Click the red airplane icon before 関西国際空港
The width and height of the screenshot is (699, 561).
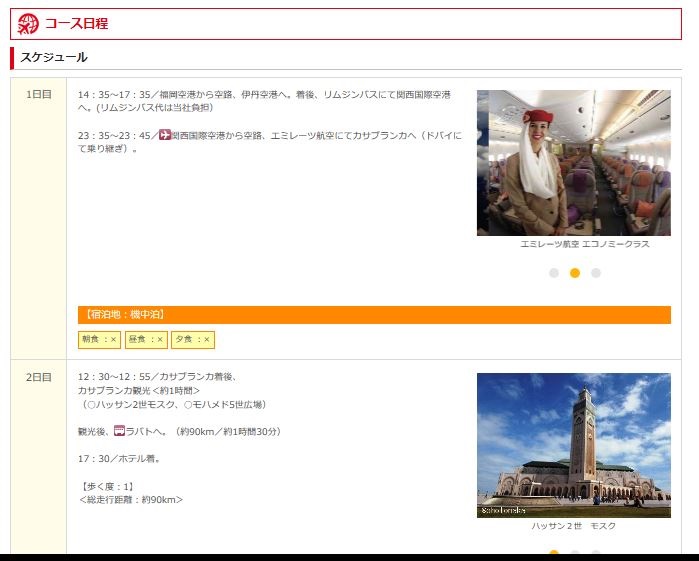pos(165,135)
